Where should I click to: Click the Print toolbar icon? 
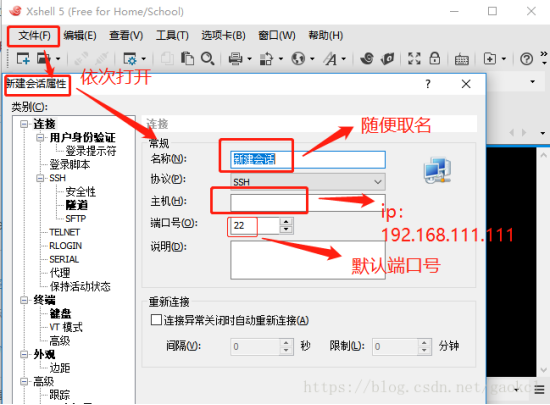[235, 59]
